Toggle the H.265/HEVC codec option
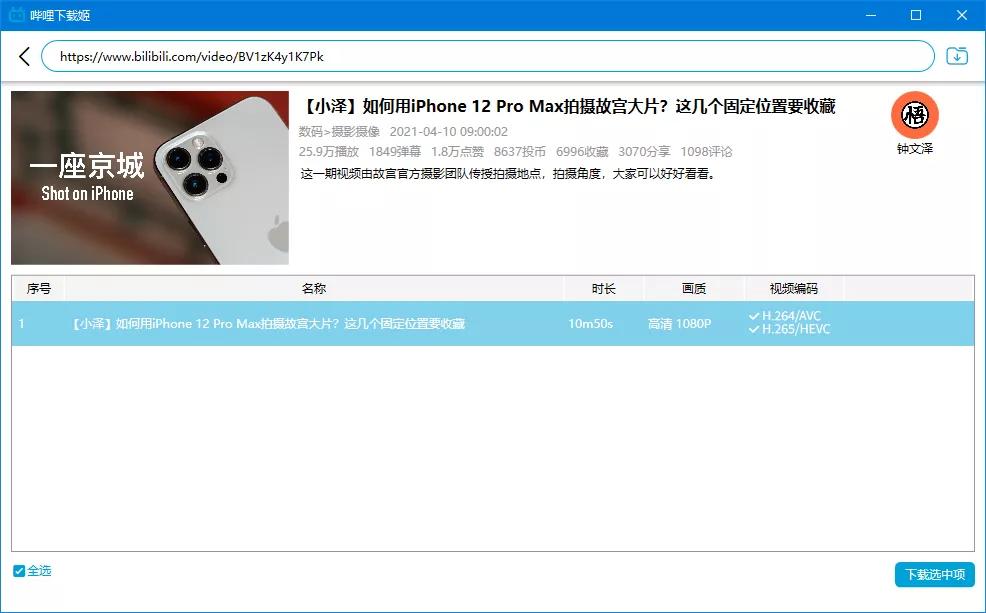The width and height of the screenshot is (986, 613). 790,329
